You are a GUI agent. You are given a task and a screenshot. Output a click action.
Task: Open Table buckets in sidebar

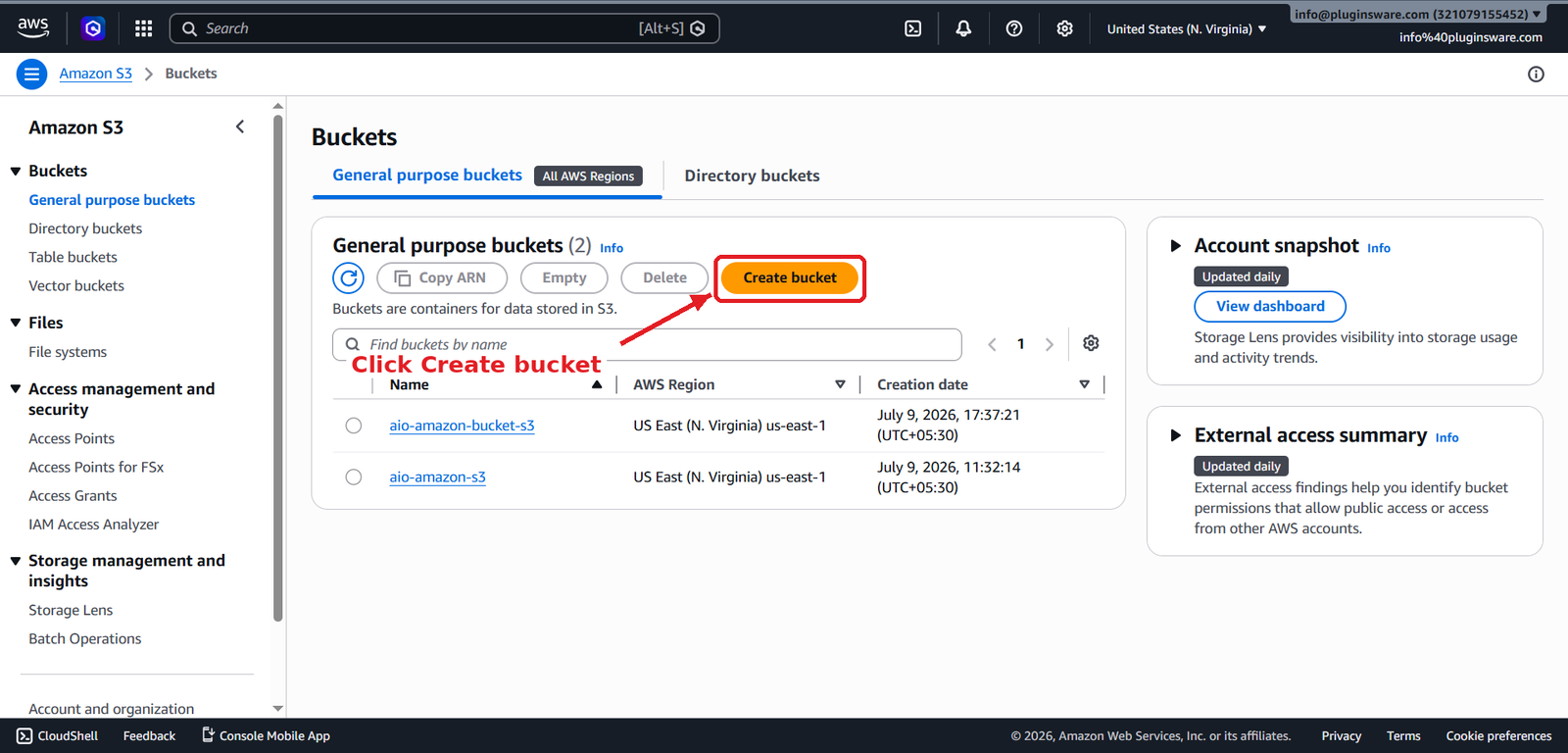point(73,257)
